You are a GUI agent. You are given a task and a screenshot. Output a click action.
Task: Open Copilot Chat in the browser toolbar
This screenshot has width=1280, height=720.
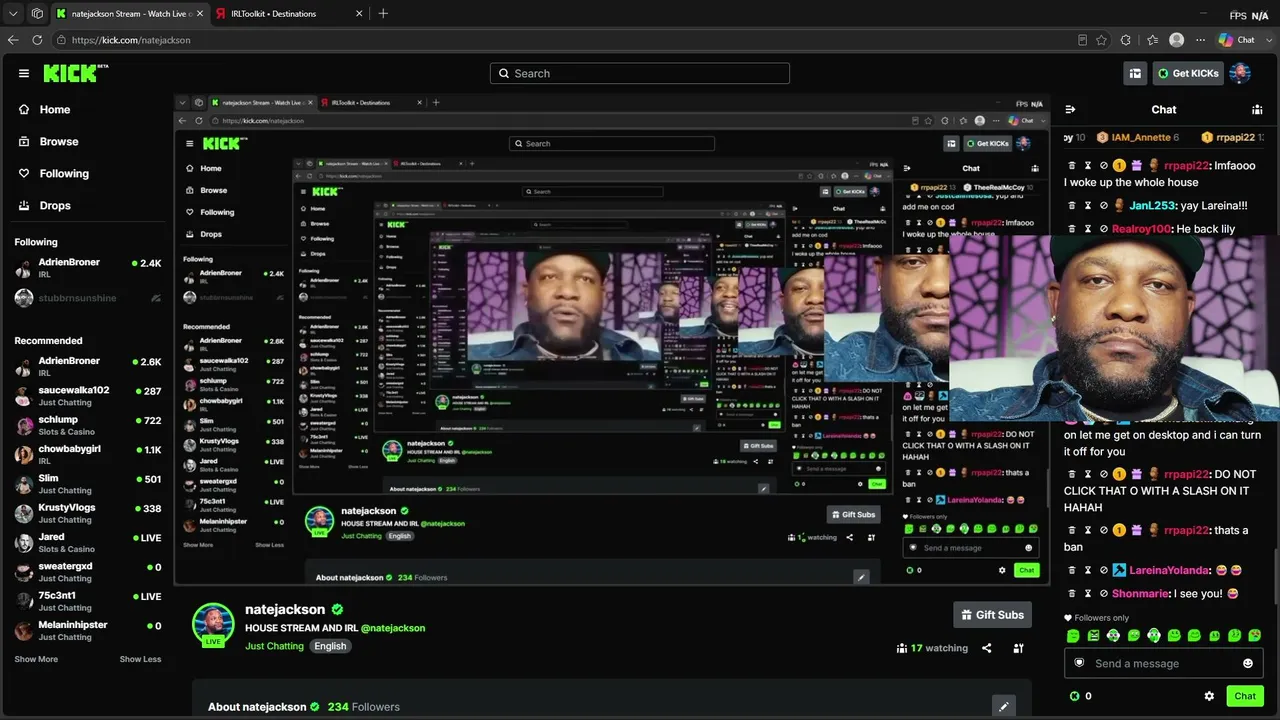1237,40
